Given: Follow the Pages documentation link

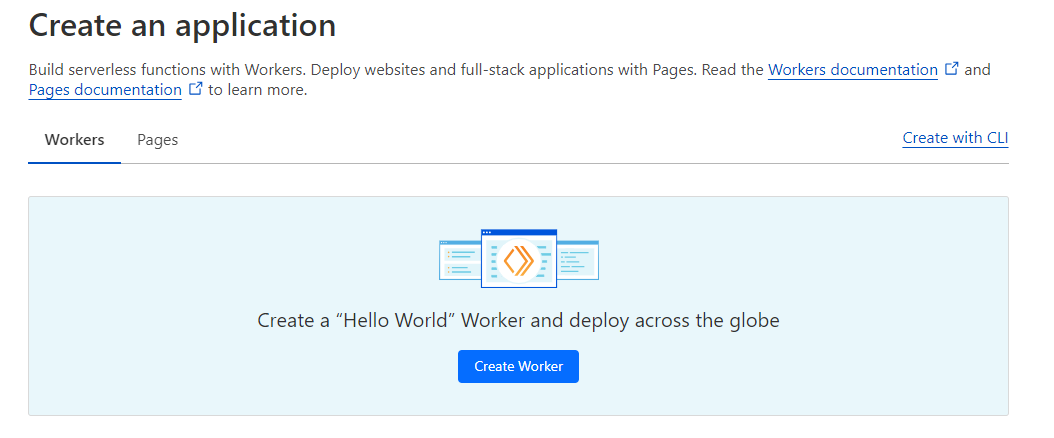Looking at the screenshot, I should point(105,90).
